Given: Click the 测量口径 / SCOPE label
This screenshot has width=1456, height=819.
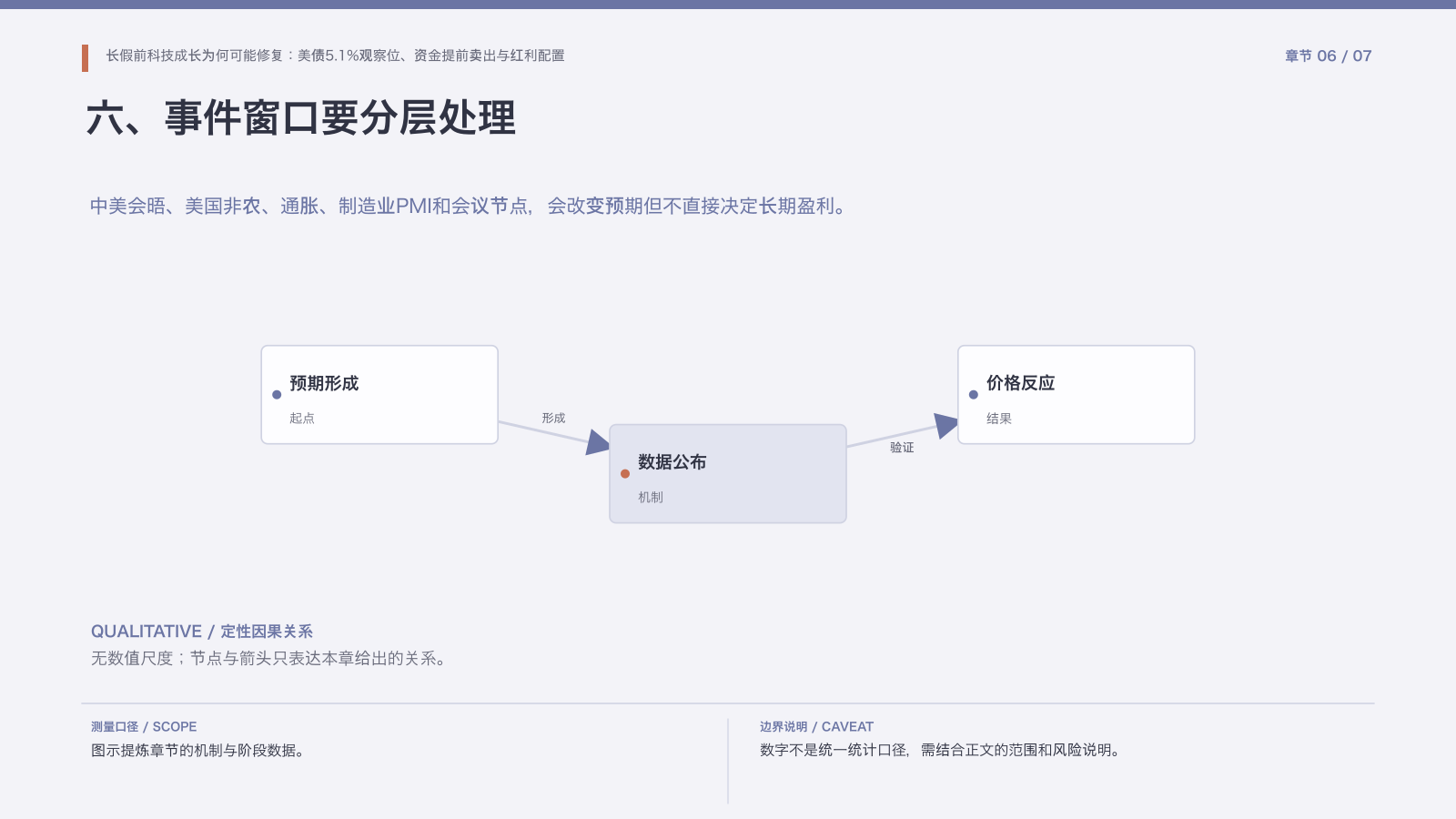Looking at the screenshot, I should (144, 726).
